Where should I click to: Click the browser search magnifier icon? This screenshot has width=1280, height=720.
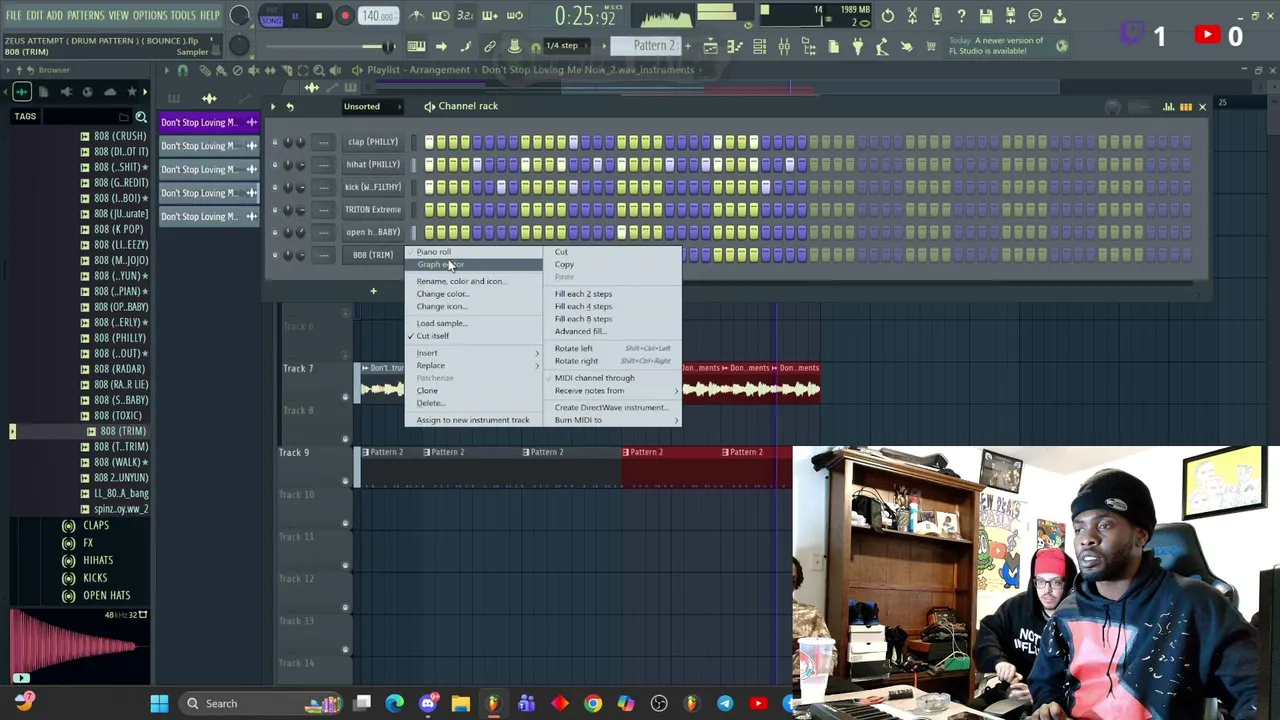(141, 117)
